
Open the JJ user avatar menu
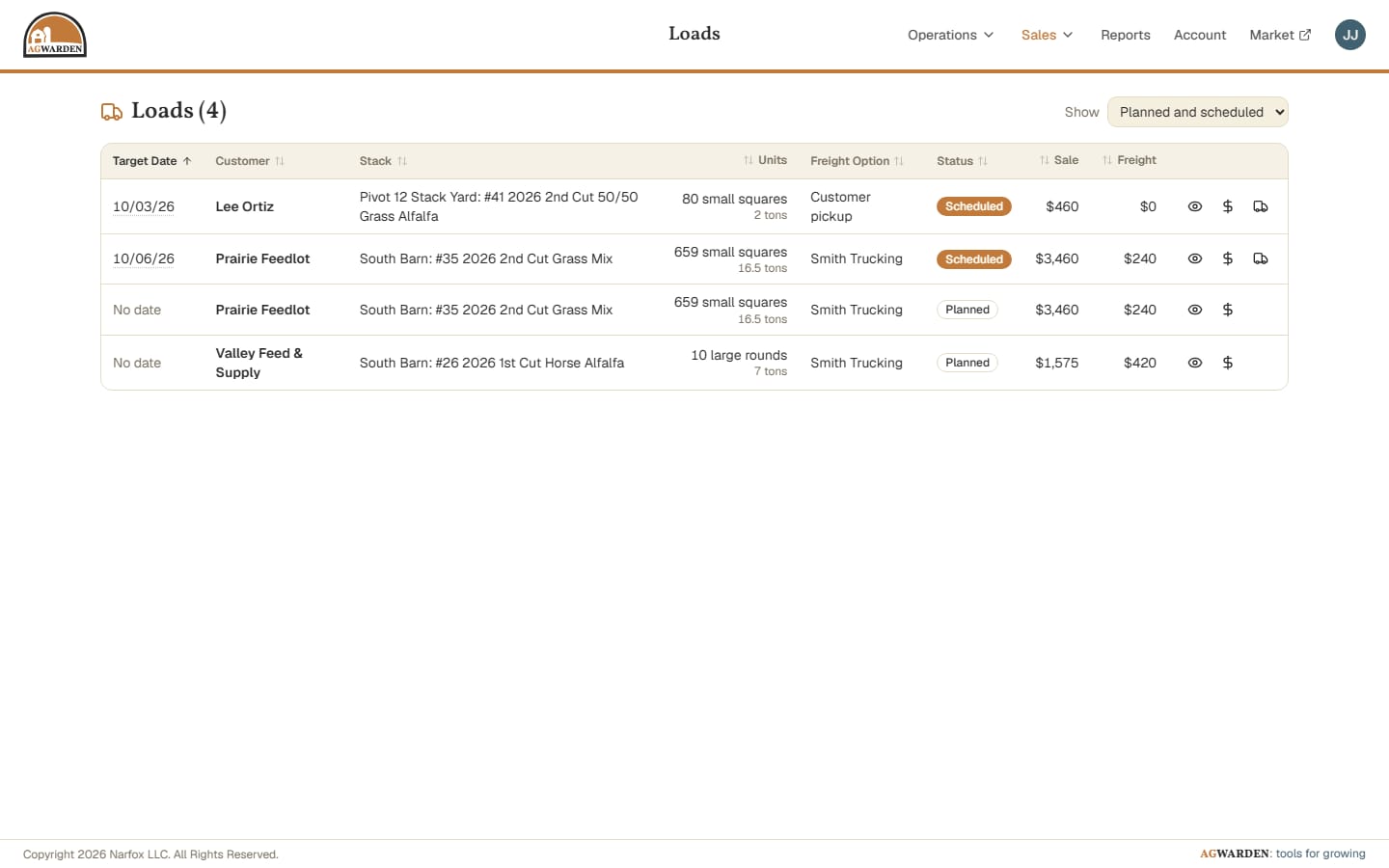coord(1349,35)
